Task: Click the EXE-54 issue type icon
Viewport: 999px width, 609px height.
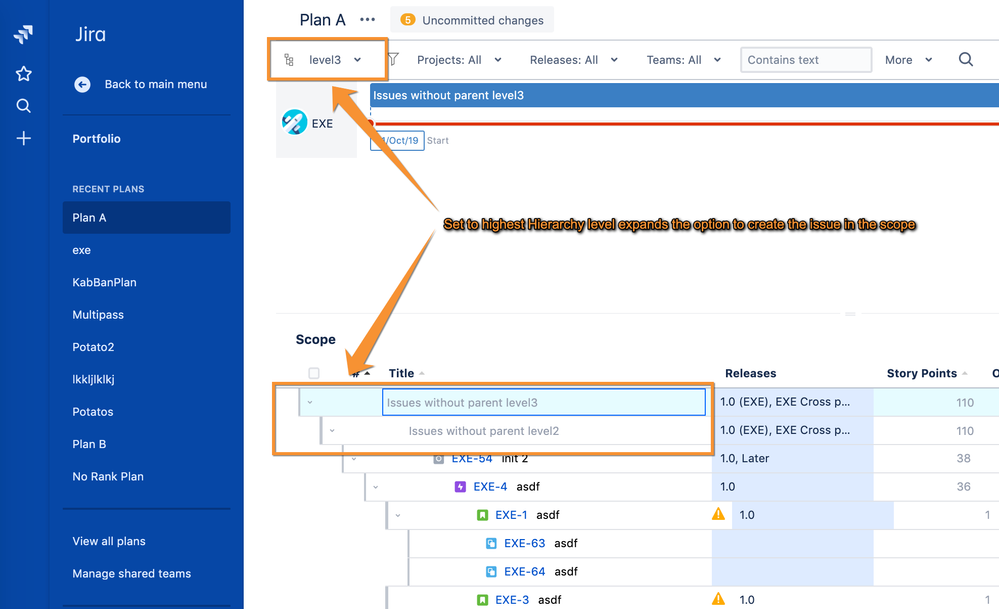Action: (438, 459)
